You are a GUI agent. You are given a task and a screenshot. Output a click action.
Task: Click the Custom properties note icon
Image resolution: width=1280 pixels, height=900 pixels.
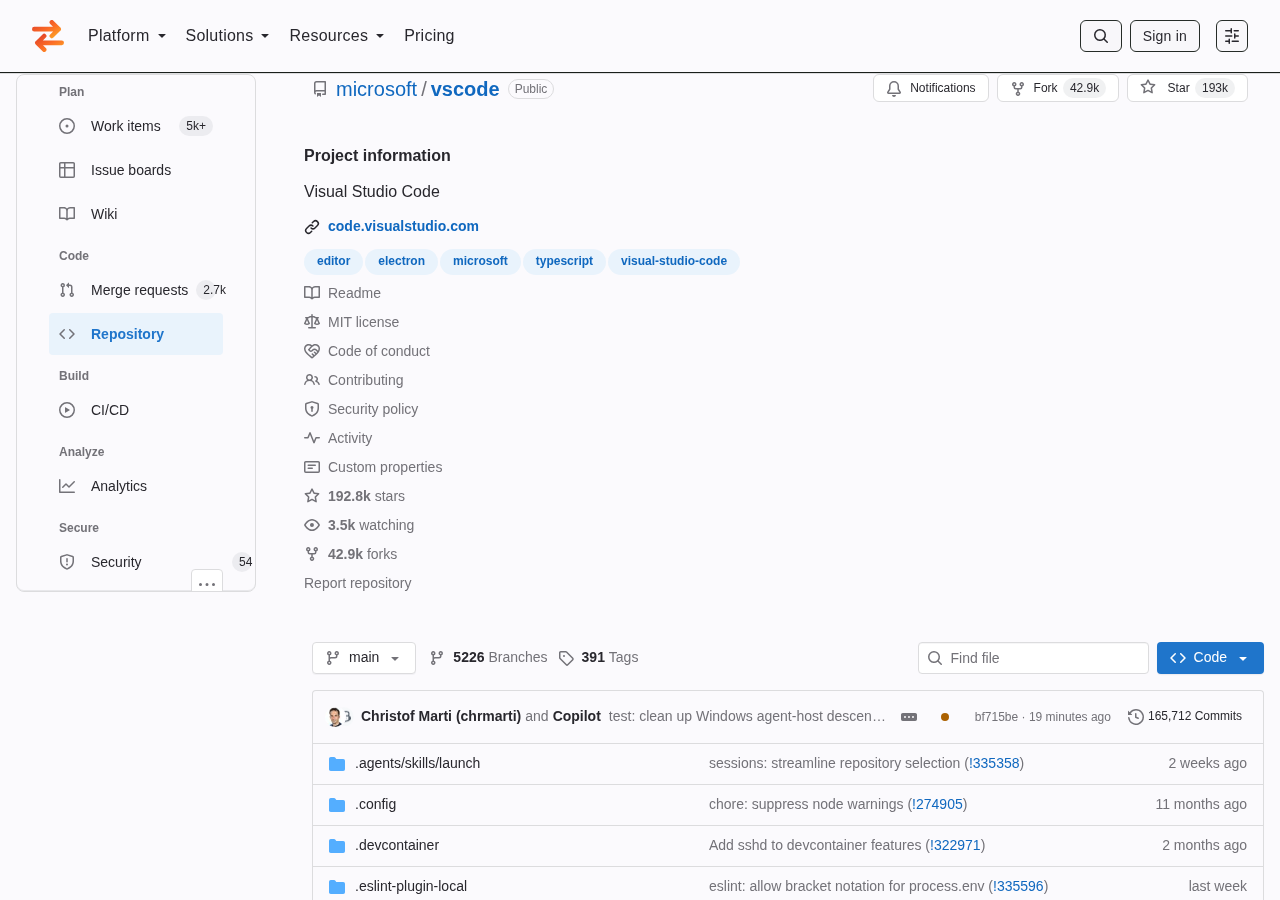312,467
